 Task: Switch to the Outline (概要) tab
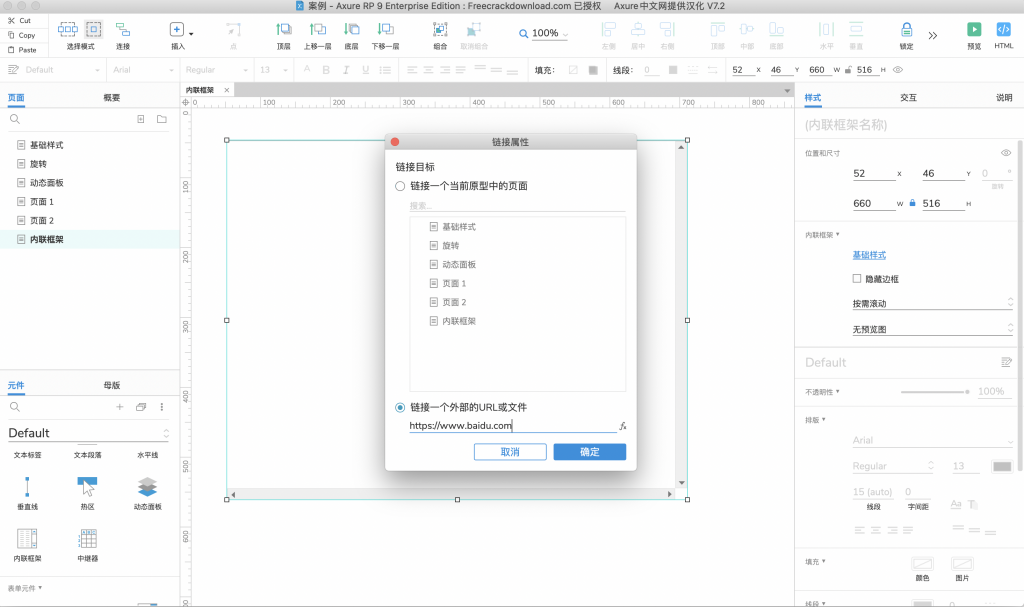(112, 98)
